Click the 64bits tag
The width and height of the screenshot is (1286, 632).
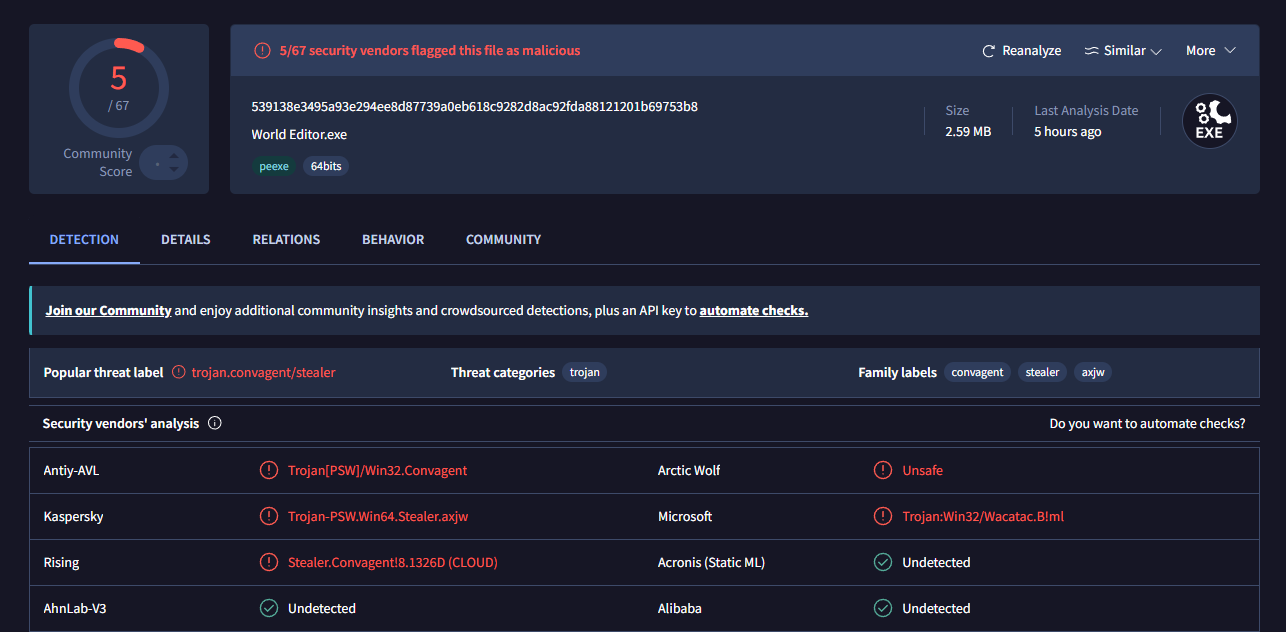coord(326,166)
